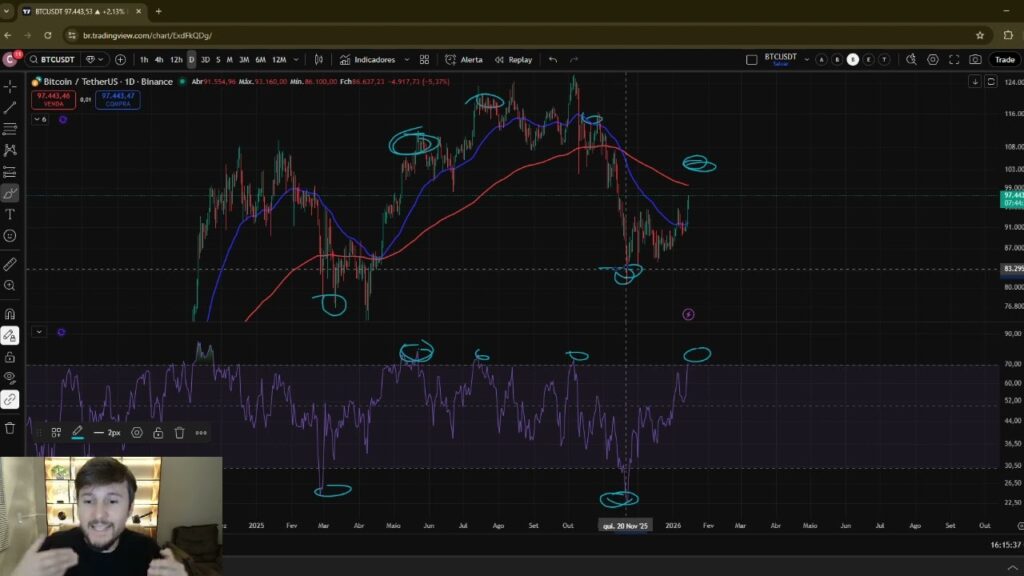Open chart settings gear in top toolbar
The width and height of the screenshot is (1024, 576).
pos(932,60)
